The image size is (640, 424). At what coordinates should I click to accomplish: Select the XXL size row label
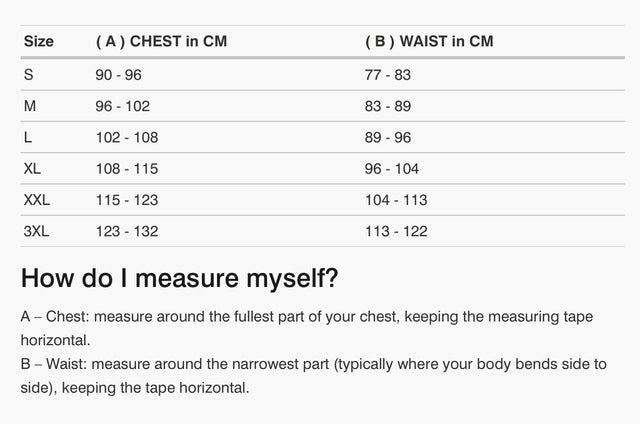[x=35, y=200]
